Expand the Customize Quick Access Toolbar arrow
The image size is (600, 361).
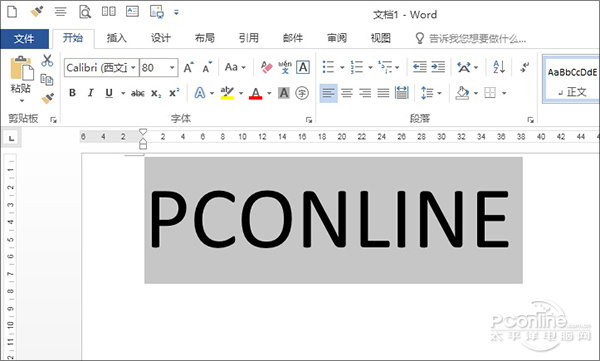click(x=176, y=13)
